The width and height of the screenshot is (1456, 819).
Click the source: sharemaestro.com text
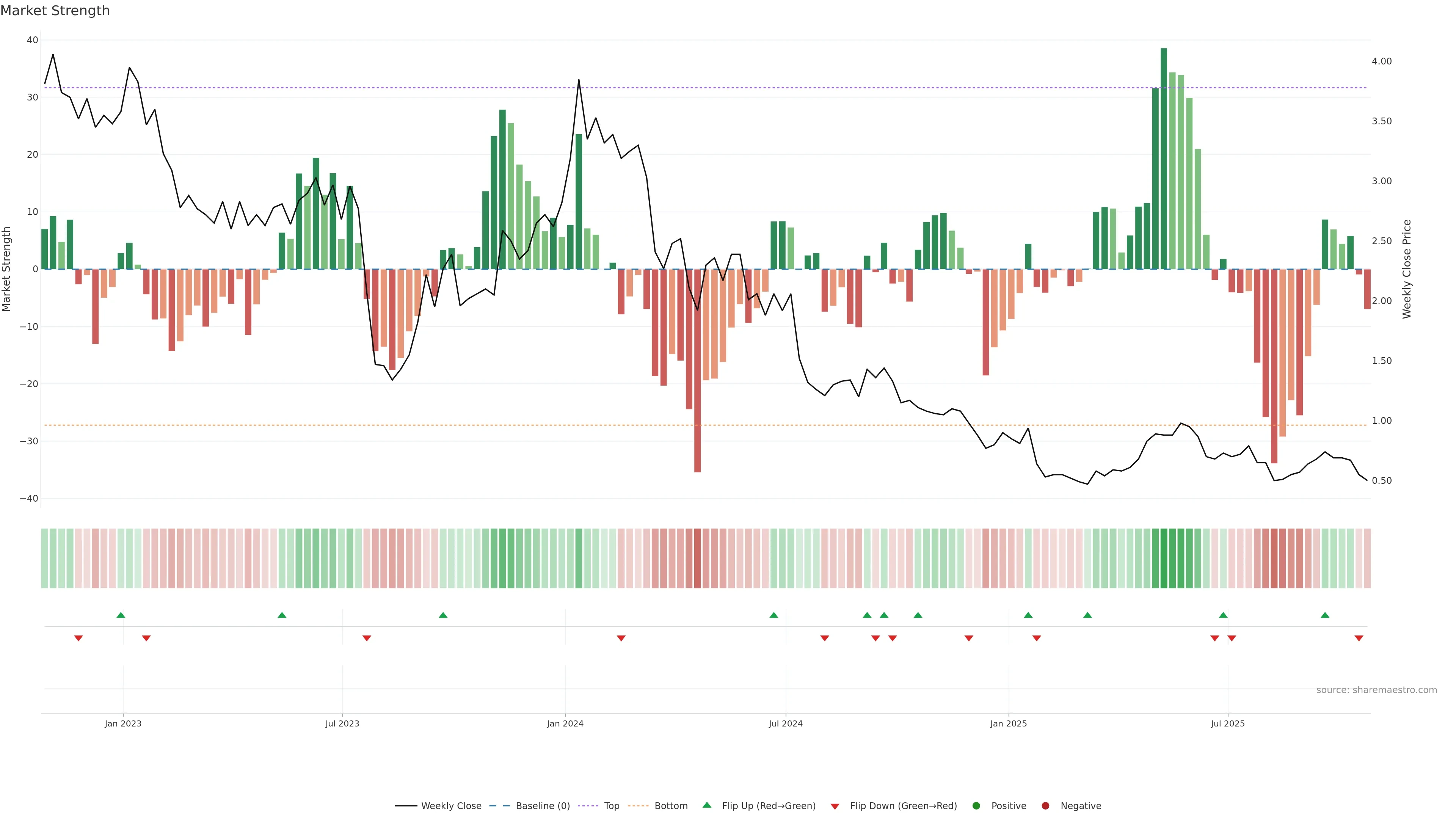[x=1376, y=690]
